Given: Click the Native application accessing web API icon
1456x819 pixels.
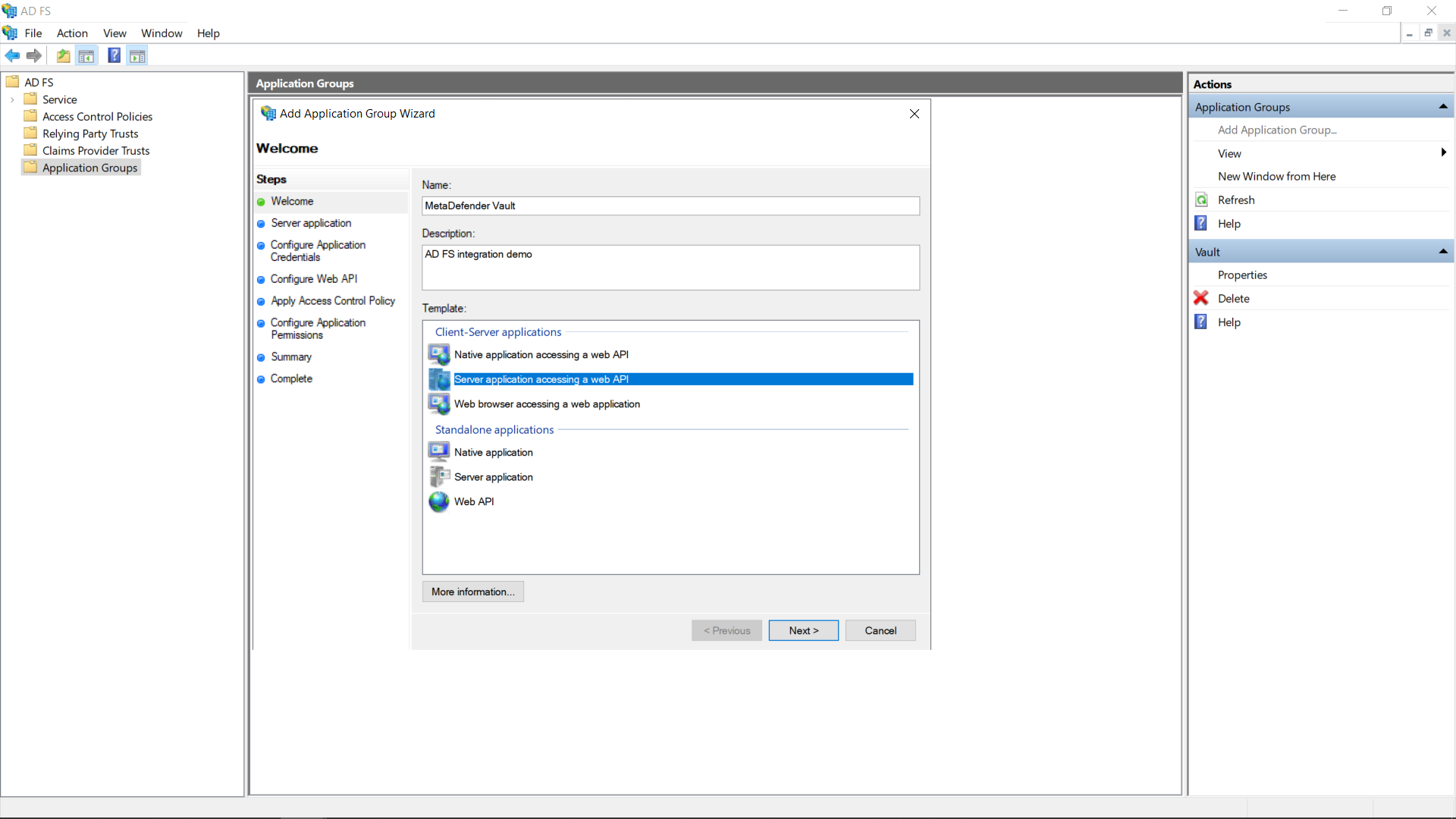Looking at the screenshot, I should click(x=439, y=354).
